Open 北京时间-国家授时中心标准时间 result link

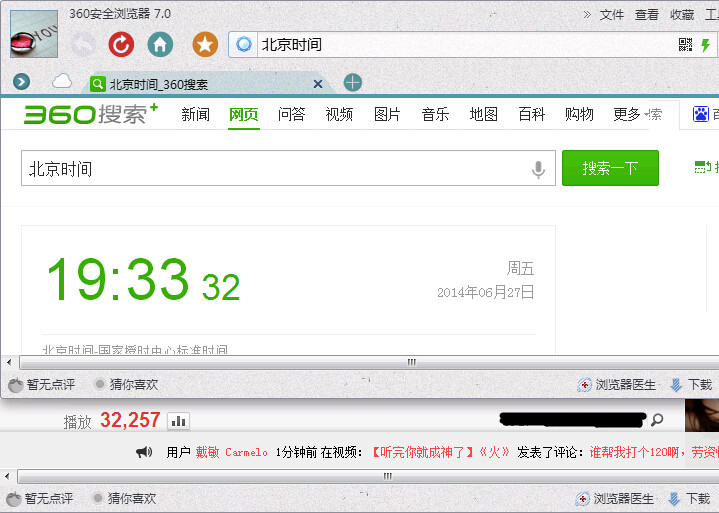135,349
